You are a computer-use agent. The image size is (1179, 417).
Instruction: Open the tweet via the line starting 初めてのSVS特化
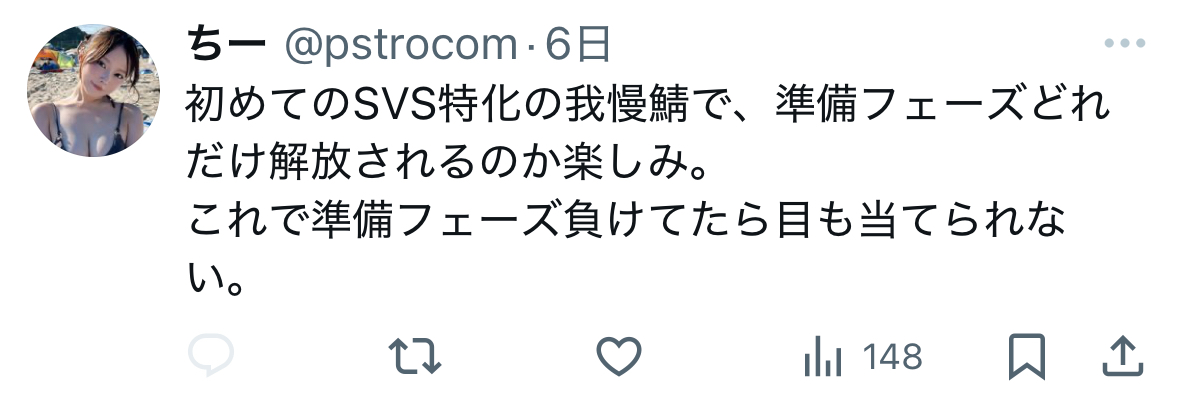coord(647,107)
